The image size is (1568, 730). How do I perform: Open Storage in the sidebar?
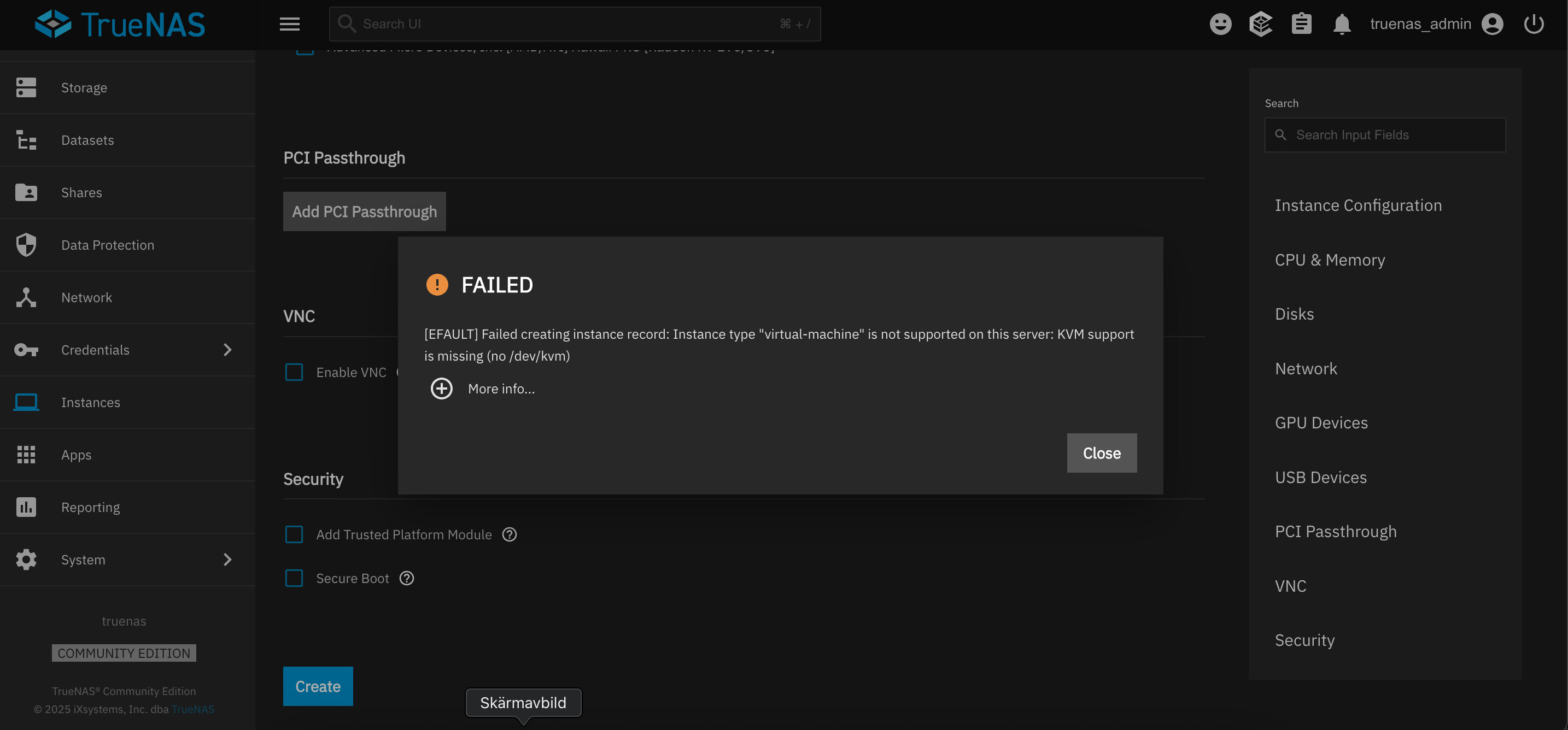pyautogui.click(x=84, y=87)
